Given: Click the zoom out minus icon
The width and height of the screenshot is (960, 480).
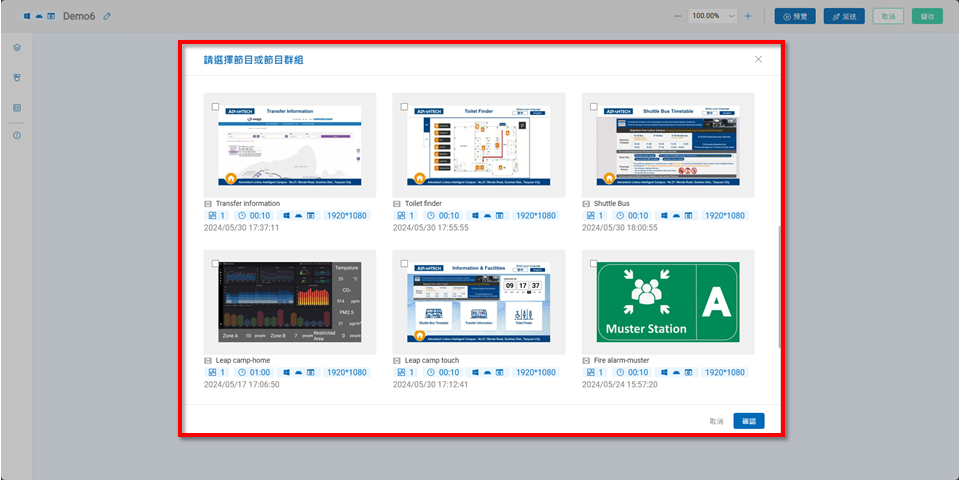Looking at the screenshot, I should [678, 16].
